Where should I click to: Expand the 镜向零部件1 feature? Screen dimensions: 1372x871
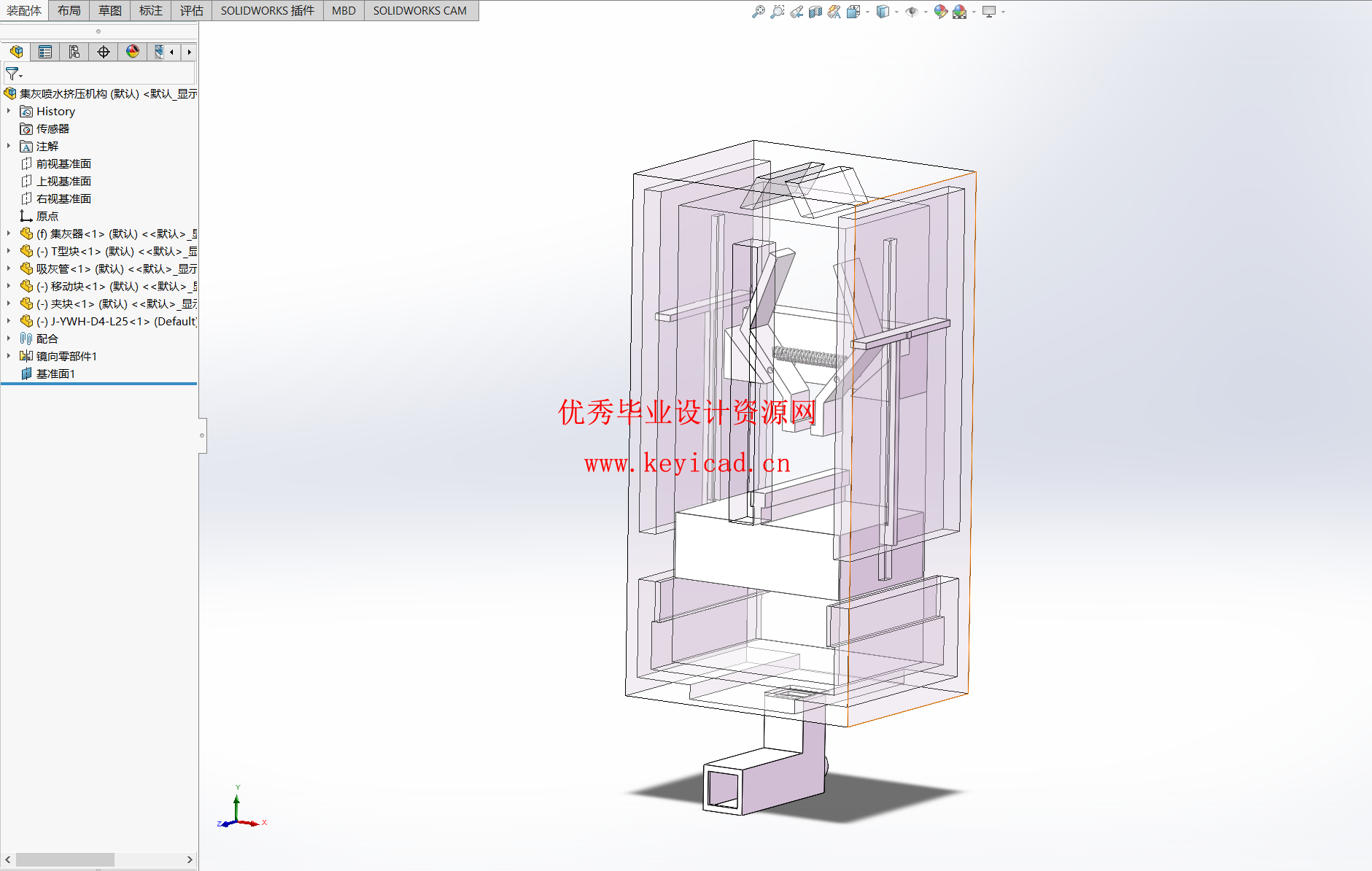coord(9,356)
